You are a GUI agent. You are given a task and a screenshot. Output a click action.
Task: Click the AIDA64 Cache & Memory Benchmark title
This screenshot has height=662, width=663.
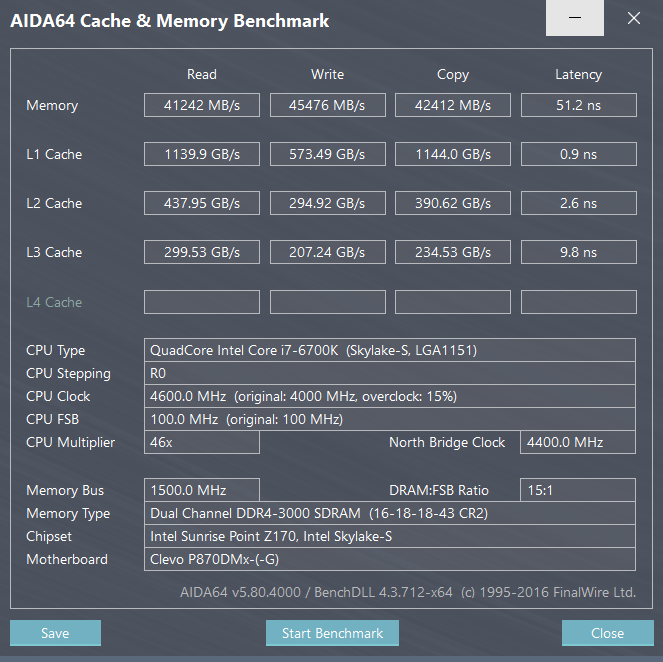170,21
